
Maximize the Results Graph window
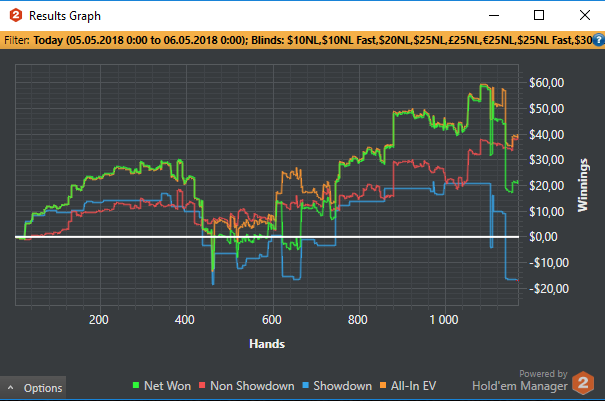pos(539,15)
